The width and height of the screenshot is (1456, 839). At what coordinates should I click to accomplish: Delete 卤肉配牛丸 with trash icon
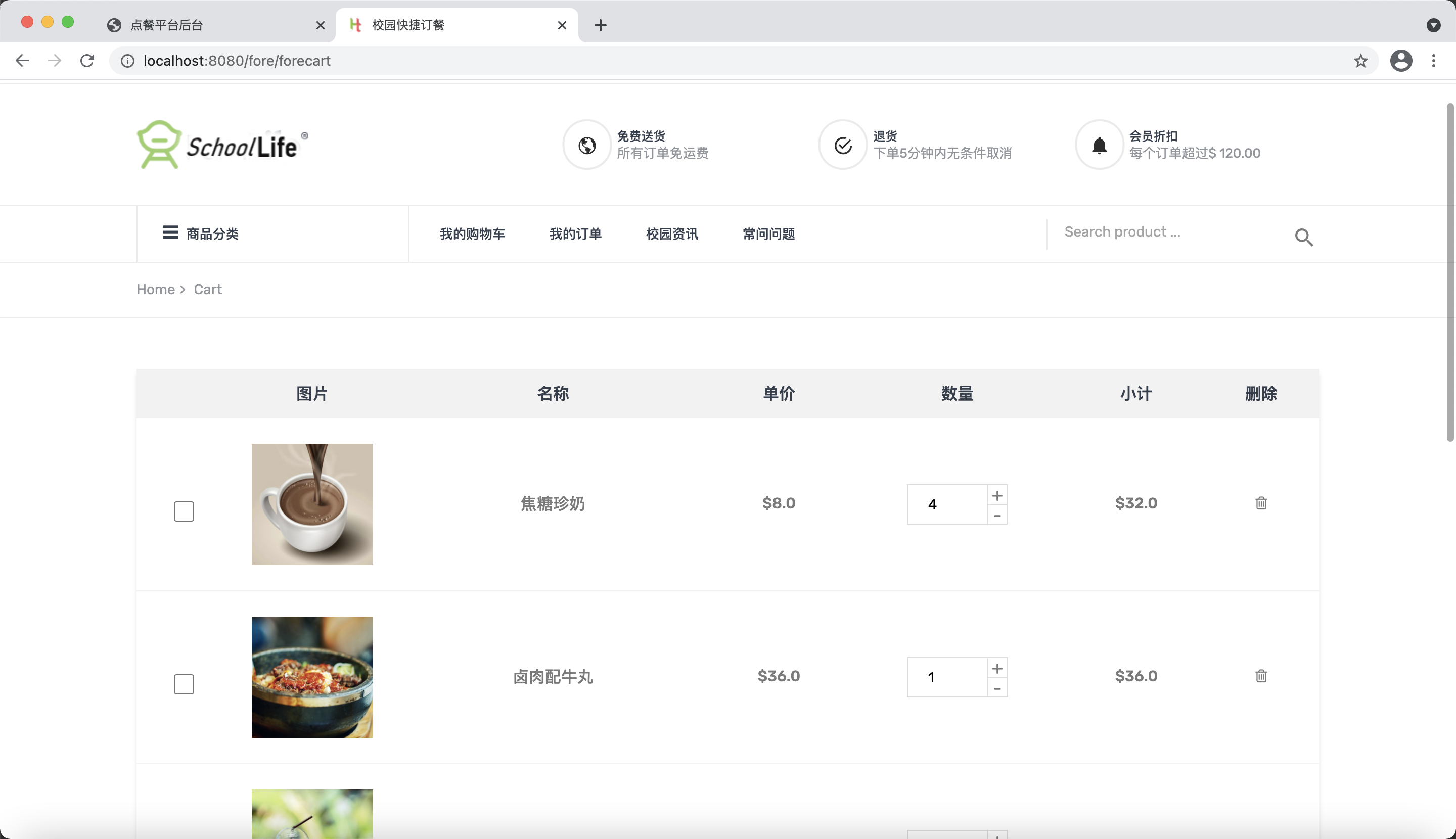[x=1260, y=676]
